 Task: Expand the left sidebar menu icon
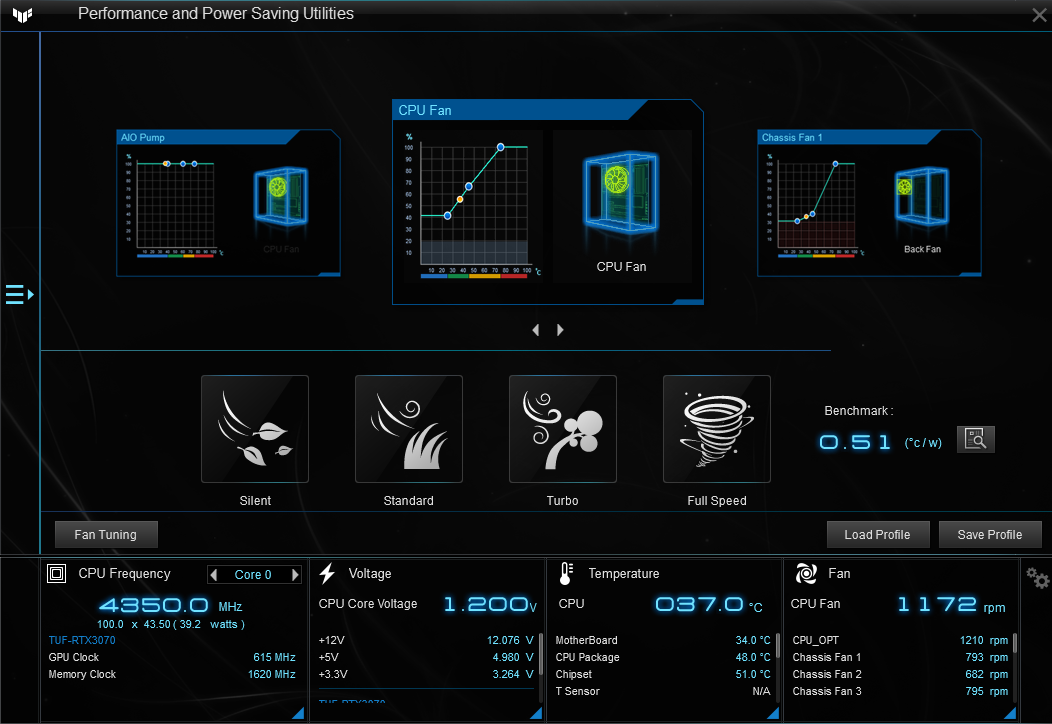coord(19,295)
